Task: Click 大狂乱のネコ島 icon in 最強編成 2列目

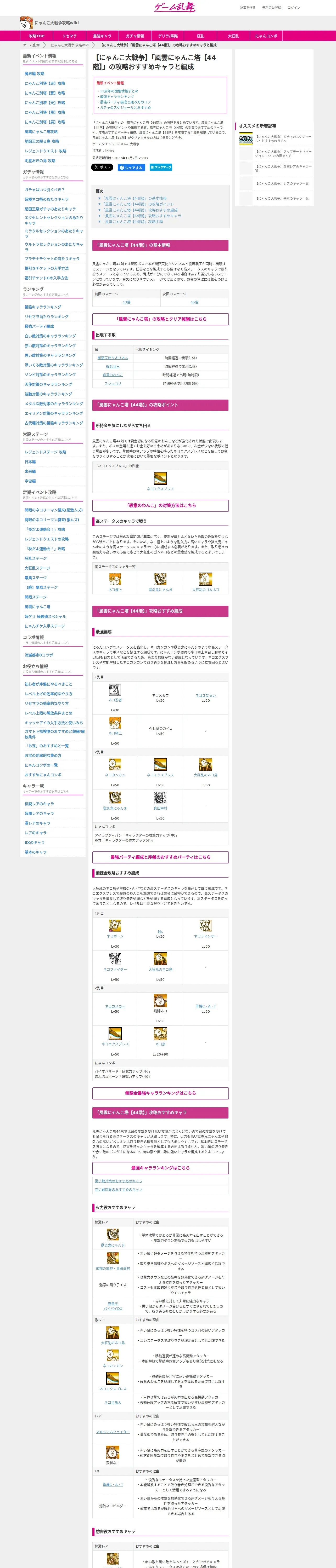Action: coord(205,764)
